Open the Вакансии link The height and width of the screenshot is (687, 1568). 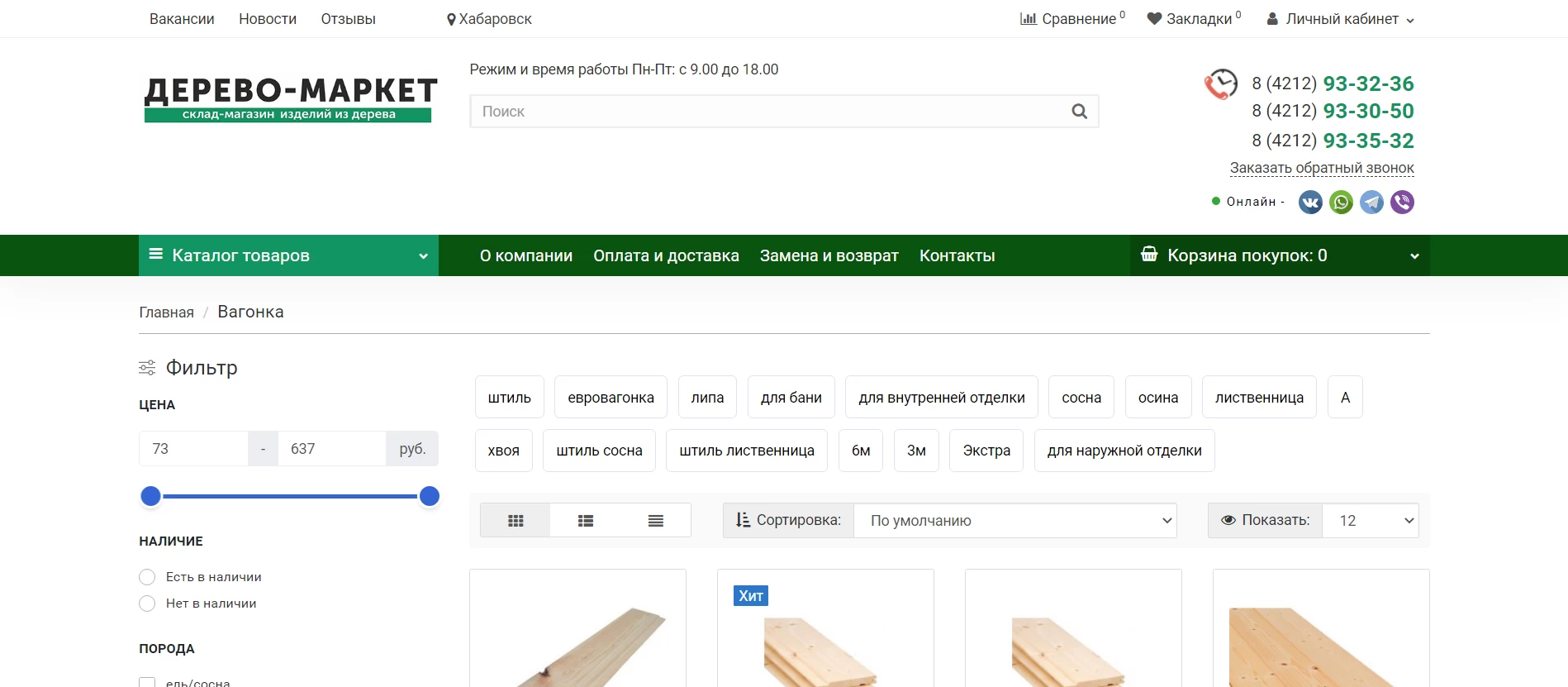182,19
